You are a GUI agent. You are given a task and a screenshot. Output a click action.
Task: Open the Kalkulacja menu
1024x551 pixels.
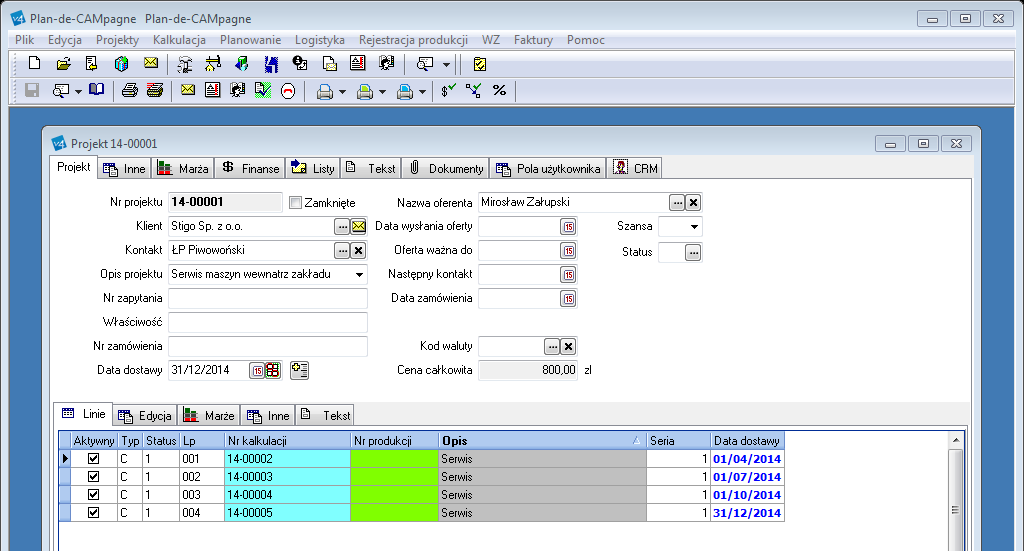[x=179, y=40]
